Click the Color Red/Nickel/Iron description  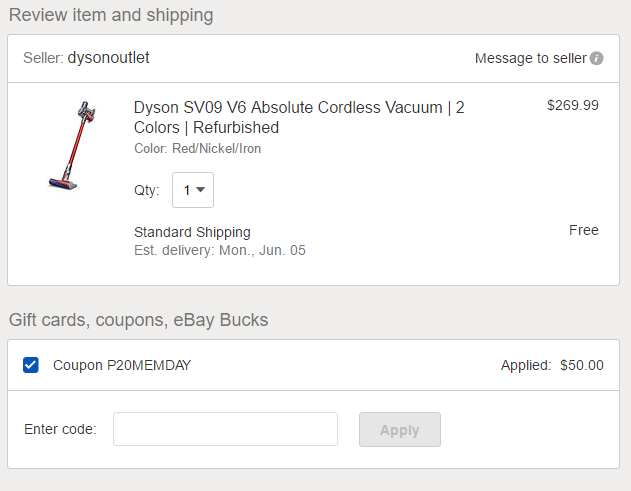click(x=197, y=148)
